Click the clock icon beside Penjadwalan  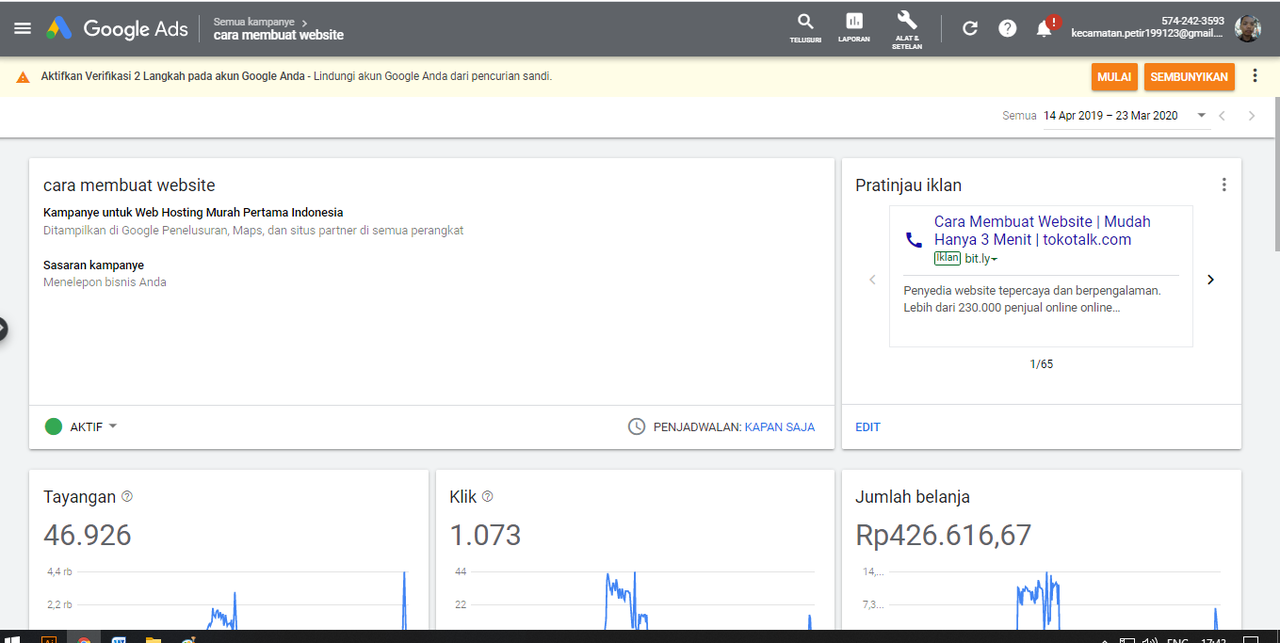[637, 427]
